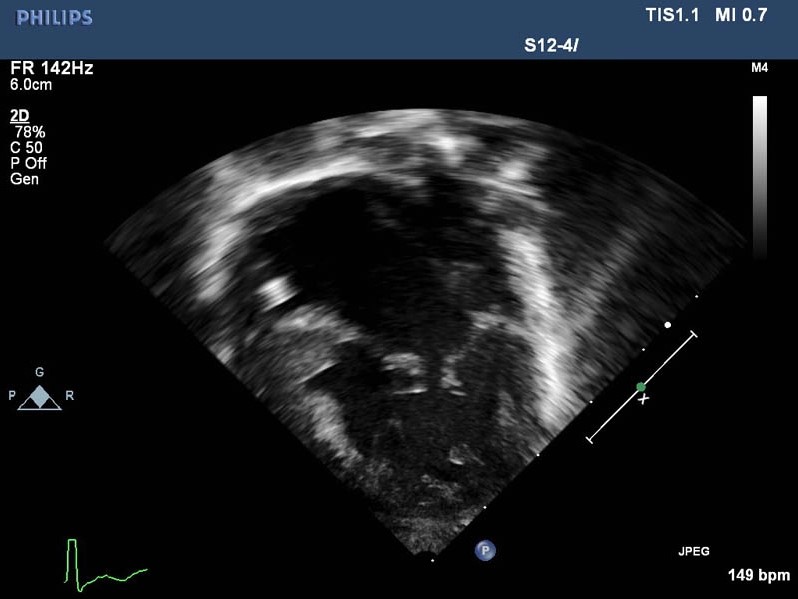Select the underlined 2D mode label
798x599 pixels.
pyautogui.click(x=19, y=116)
